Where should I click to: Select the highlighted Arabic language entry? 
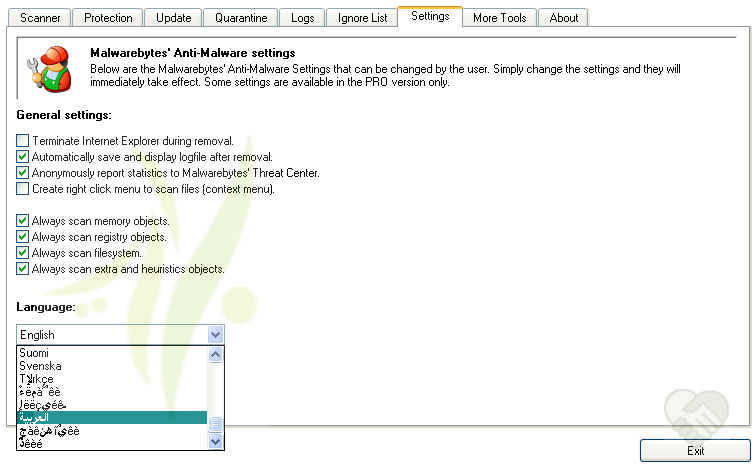(112, 417)
